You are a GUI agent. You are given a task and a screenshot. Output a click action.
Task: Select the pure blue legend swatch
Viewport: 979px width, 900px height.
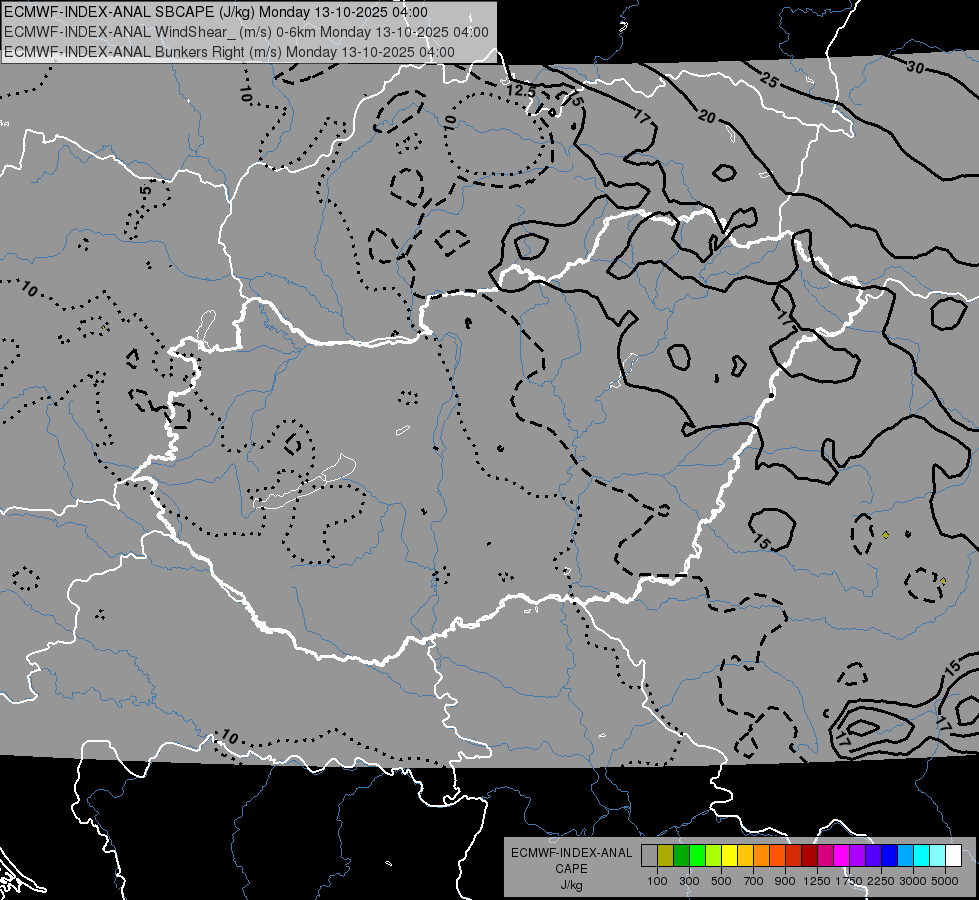(890, 855)
